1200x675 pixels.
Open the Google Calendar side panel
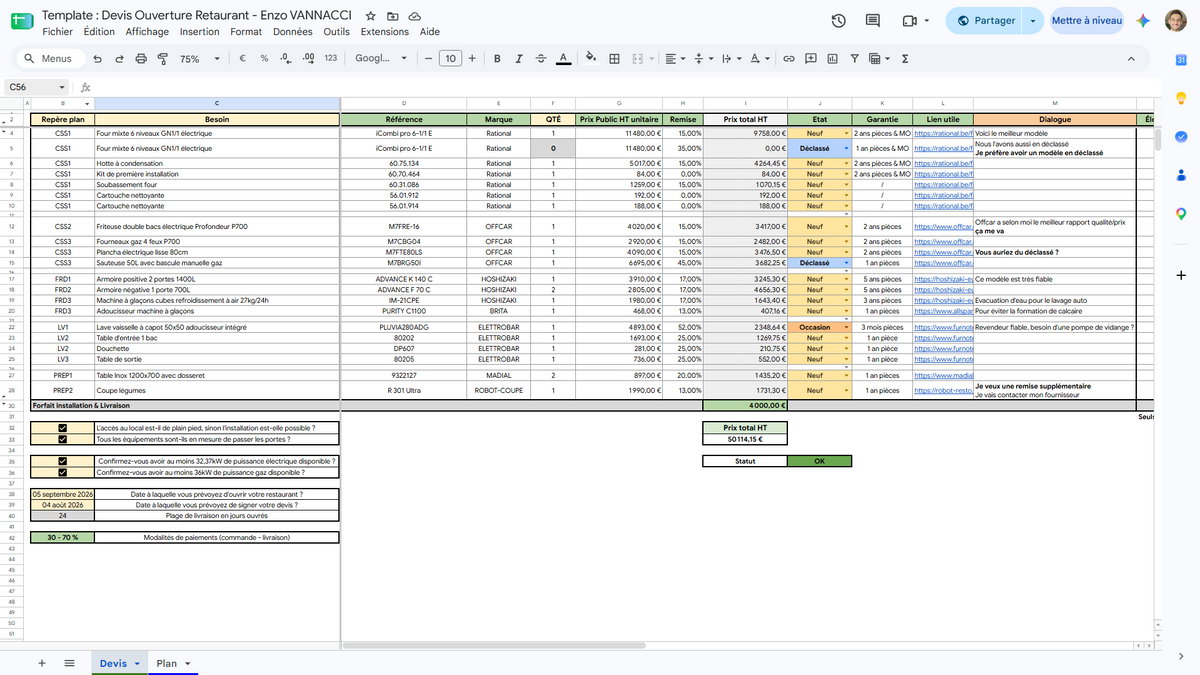pyautogui.click(x=1181, y=61)
